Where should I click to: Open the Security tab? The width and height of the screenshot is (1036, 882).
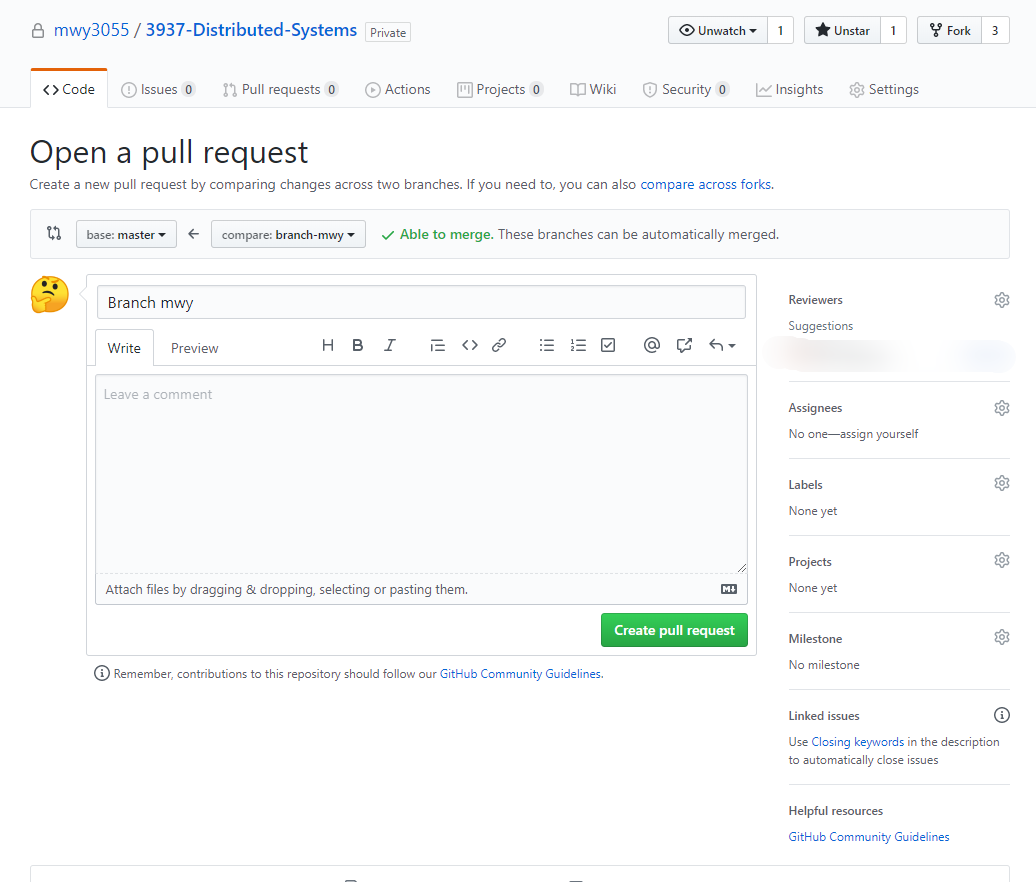(x=686, y=89)
